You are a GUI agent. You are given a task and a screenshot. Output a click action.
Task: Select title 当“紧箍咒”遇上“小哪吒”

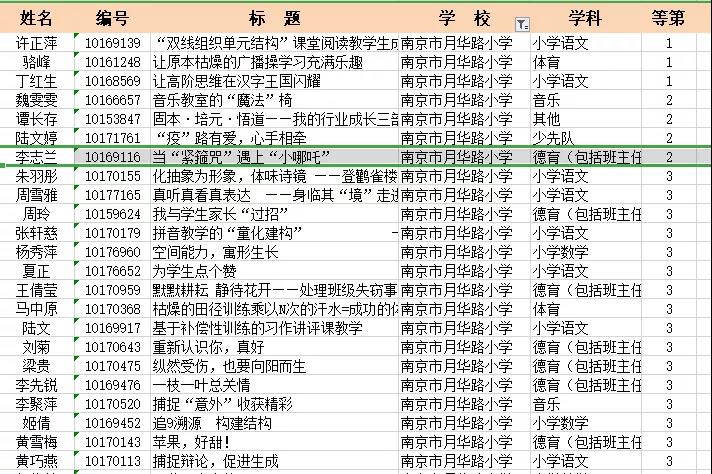[x=241, y=157]
